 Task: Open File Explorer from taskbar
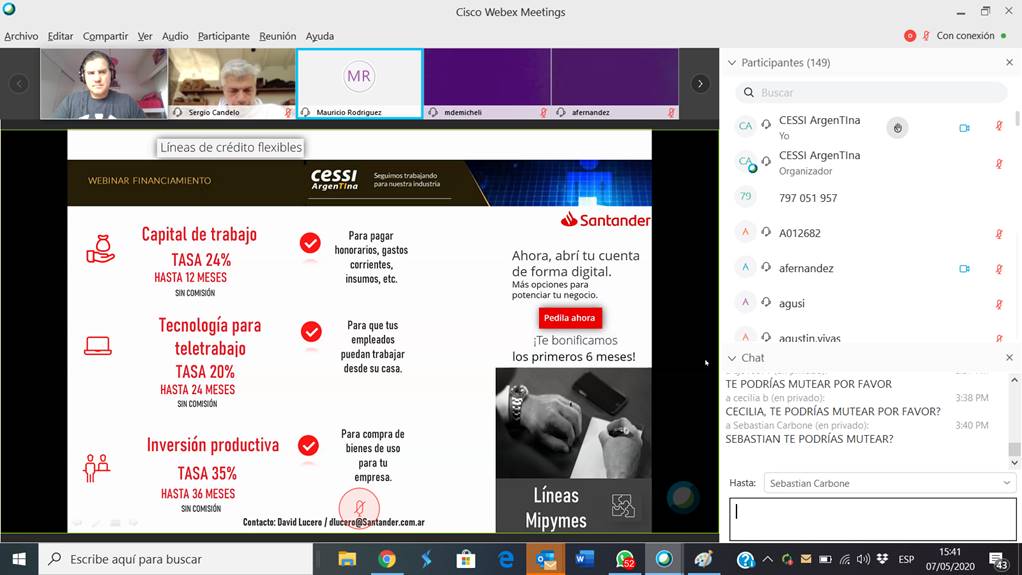[347, 559]
